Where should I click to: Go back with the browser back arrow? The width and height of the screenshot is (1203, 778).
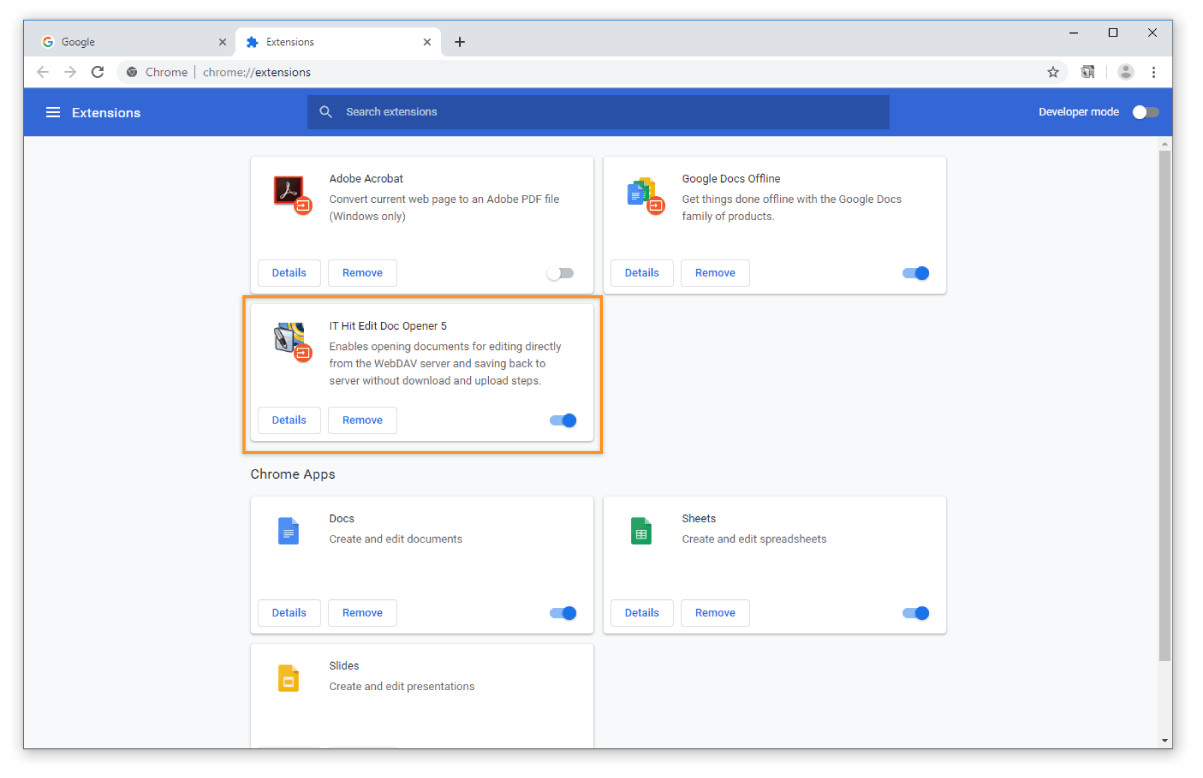click(x=43, y=72)
